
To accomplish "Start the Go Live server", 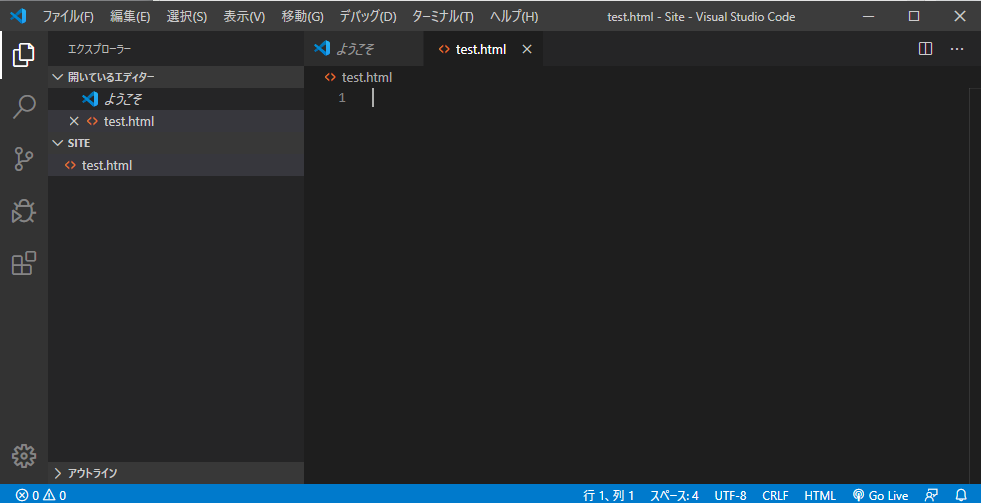I will [880, 495].
